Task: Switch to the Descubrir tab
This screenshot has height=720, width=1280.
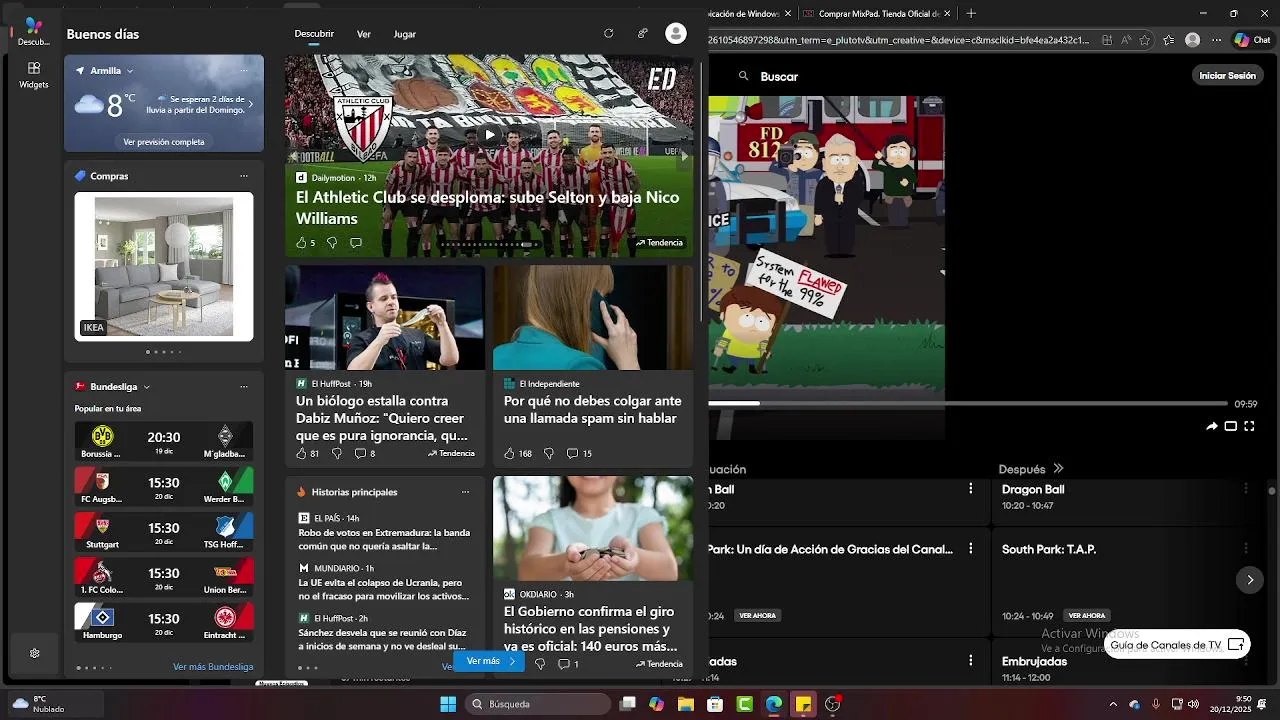Action: click(314, 34)
